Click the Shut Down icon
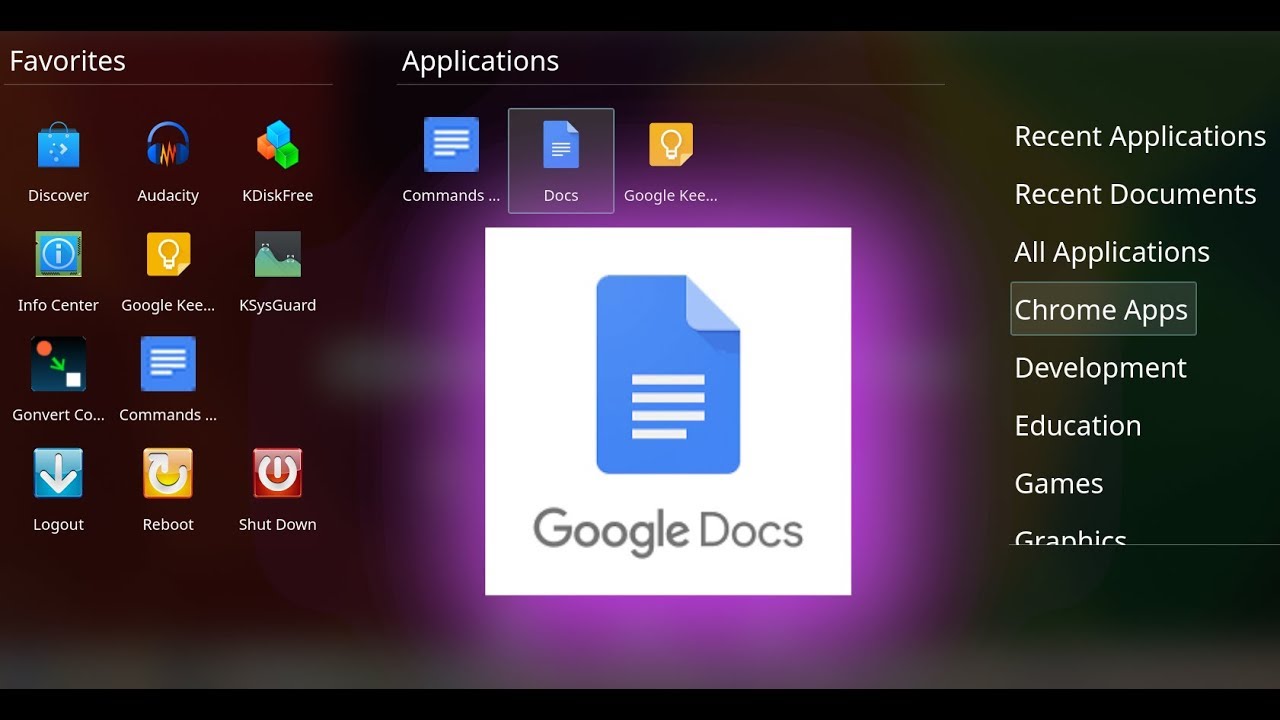The width and height of the screenshot is (1280, 720). pyautogui.click(x=277, y=473)
